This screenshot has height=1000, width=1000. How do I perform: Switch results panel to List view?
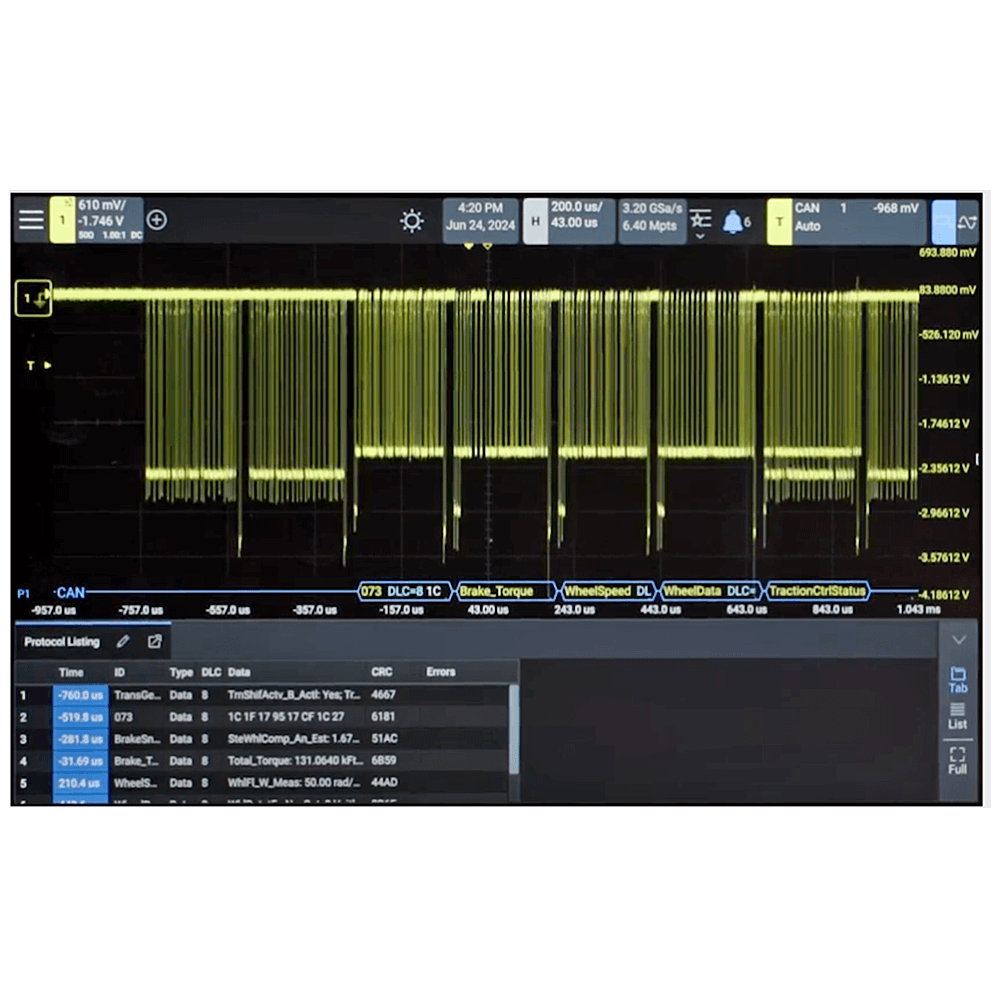(957, 716)
